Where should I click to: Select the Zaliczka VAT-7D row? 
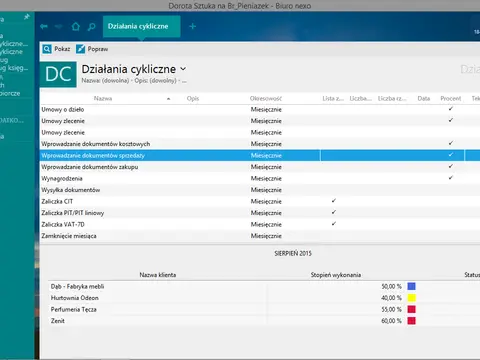coord(260,224)
